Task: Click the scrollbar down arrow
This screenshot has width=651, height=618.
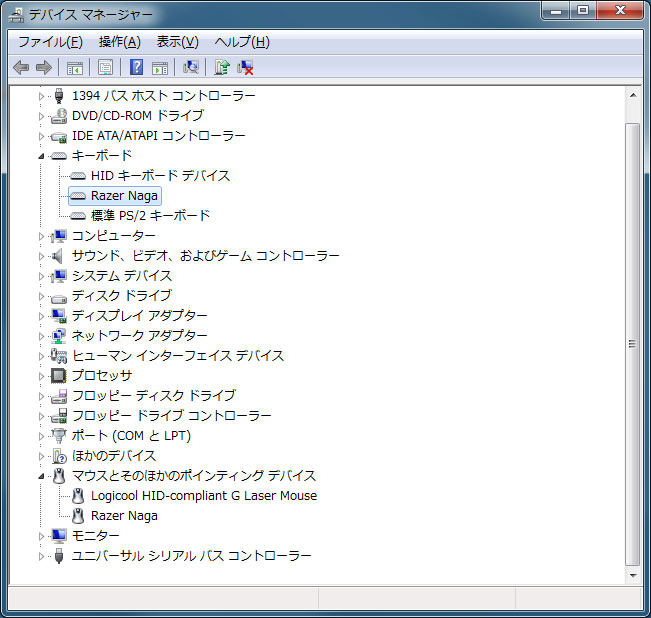Action: pos(633,576)
